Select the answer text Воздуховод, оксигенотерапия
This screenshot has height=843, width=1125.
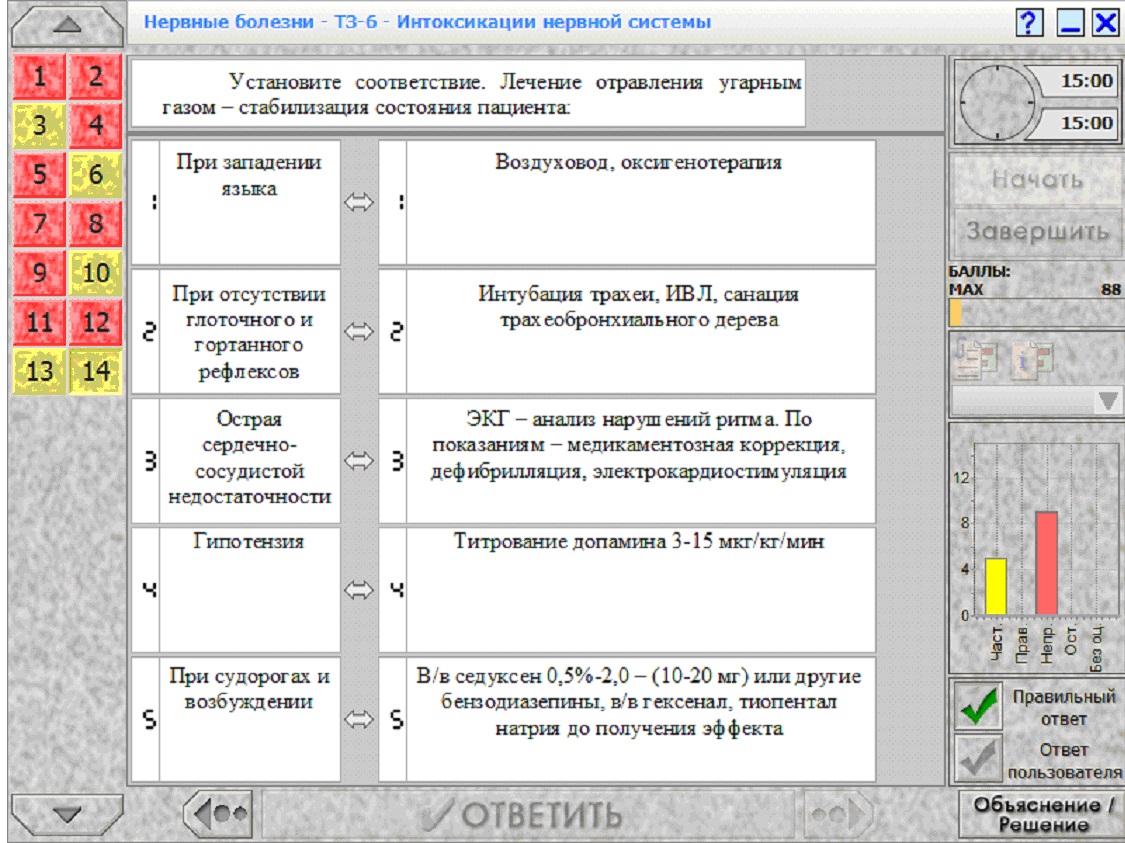639,162
